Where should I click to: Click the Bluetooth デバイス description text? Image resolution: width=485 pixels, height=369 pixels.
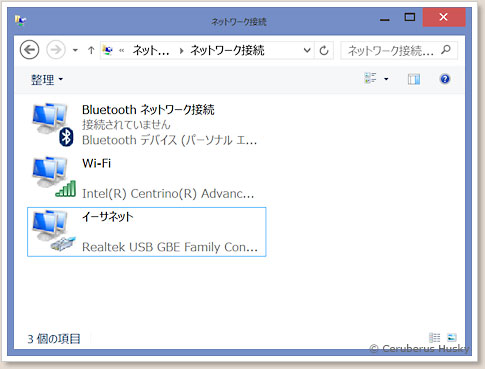tap(169, 140)
